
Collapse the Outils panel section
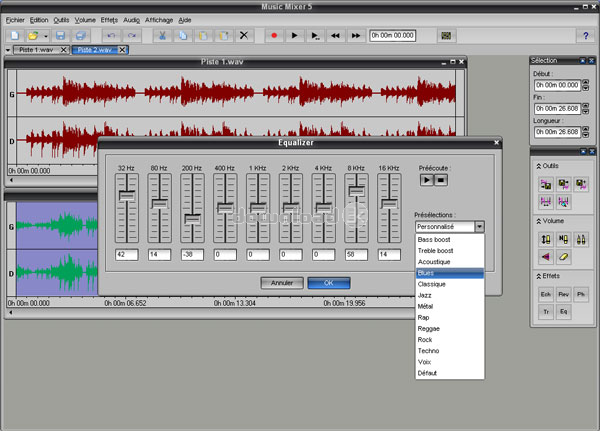coord(540,166)
